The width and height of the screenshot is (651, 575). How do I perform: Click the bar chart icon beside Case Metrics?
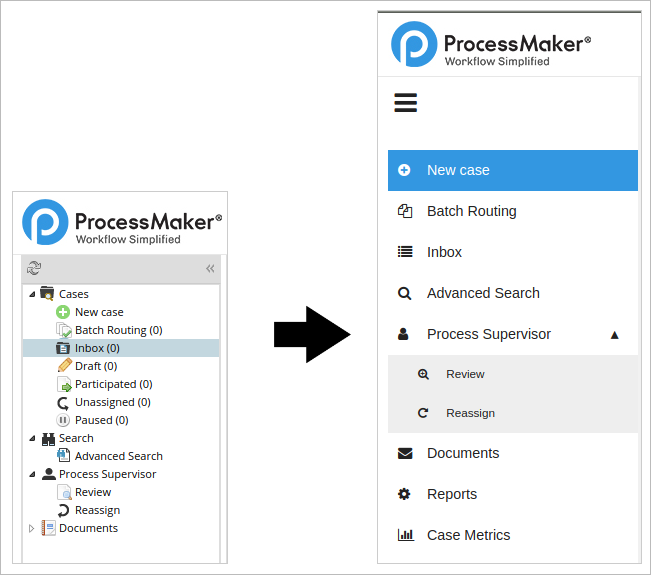405,535
